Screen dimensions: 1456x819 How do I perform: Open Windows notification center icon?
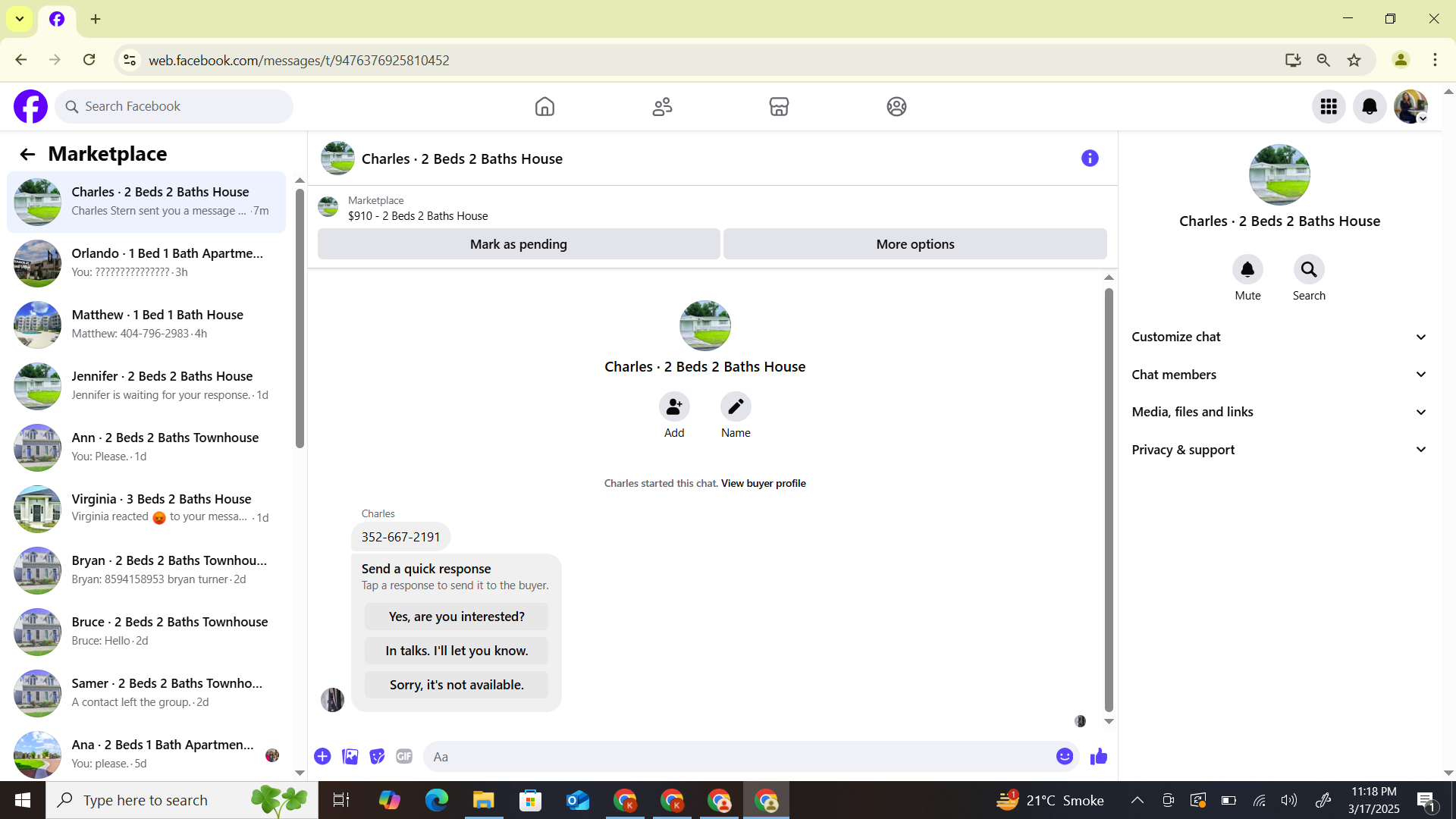[1426, 800]
